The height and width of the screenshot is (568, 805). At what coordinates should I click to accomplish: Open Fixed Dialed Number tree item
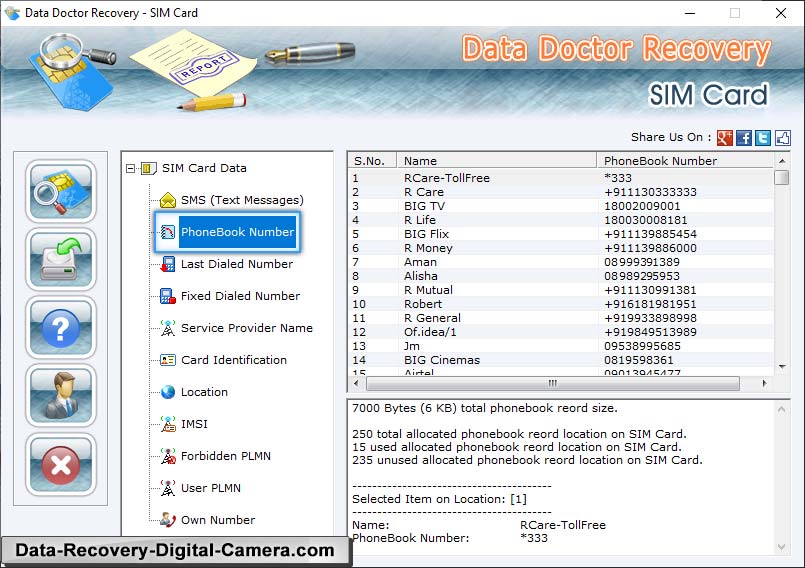click(x=240, y=296)
